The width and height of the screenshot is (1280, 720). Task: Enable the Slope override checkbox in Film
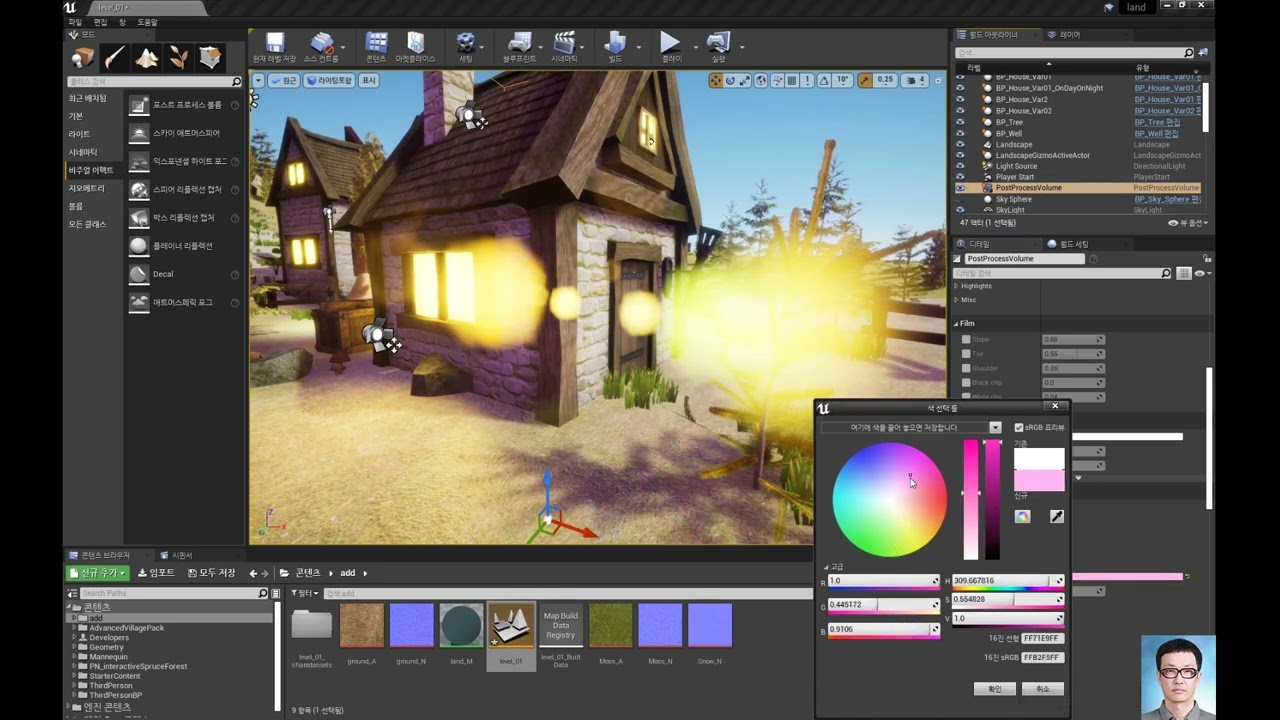tap(966, 340)
